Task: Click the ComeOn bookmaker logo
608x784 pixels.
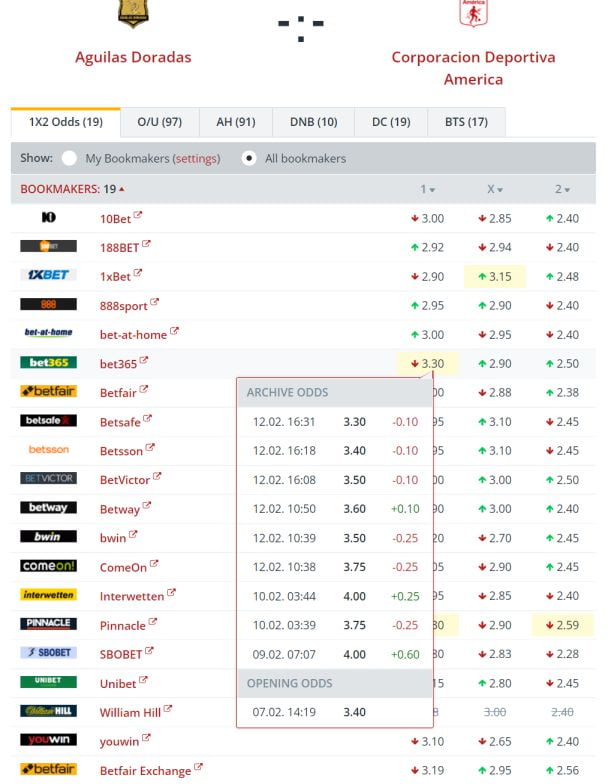Action: 48,566
